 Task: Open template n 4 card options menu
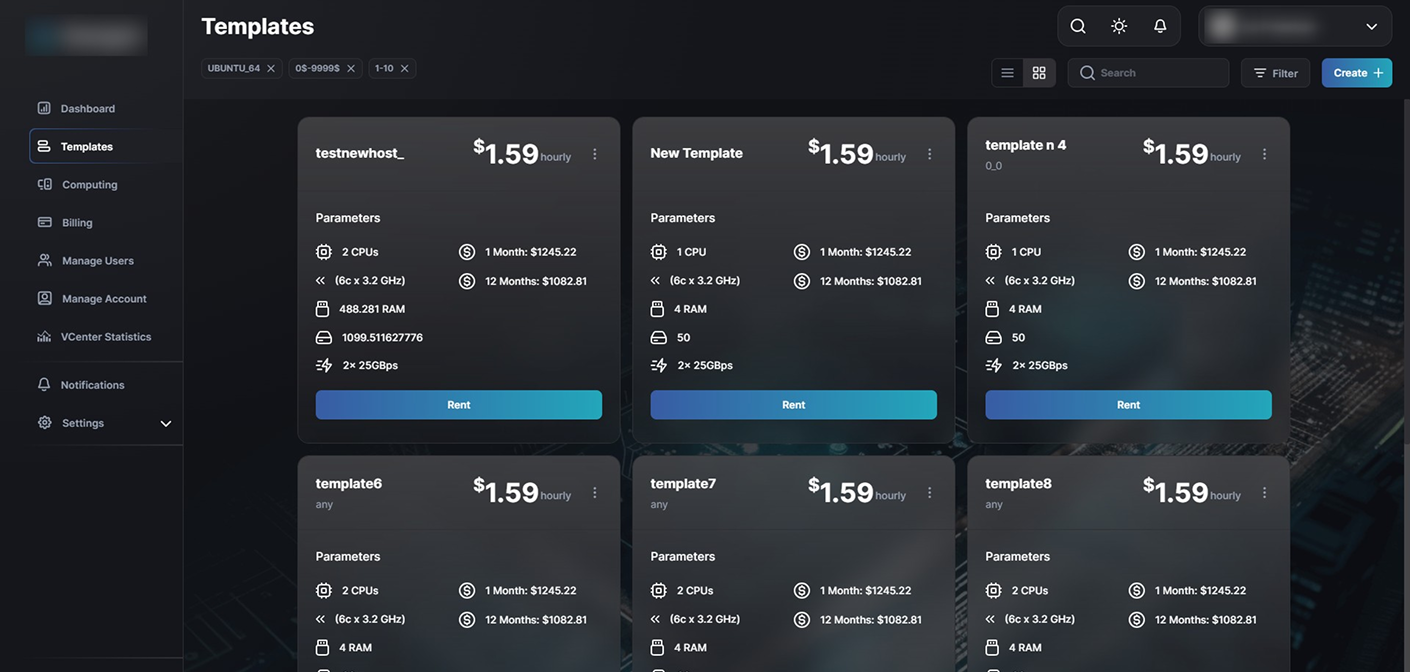pyautogui.click(x=1265, y=154)
